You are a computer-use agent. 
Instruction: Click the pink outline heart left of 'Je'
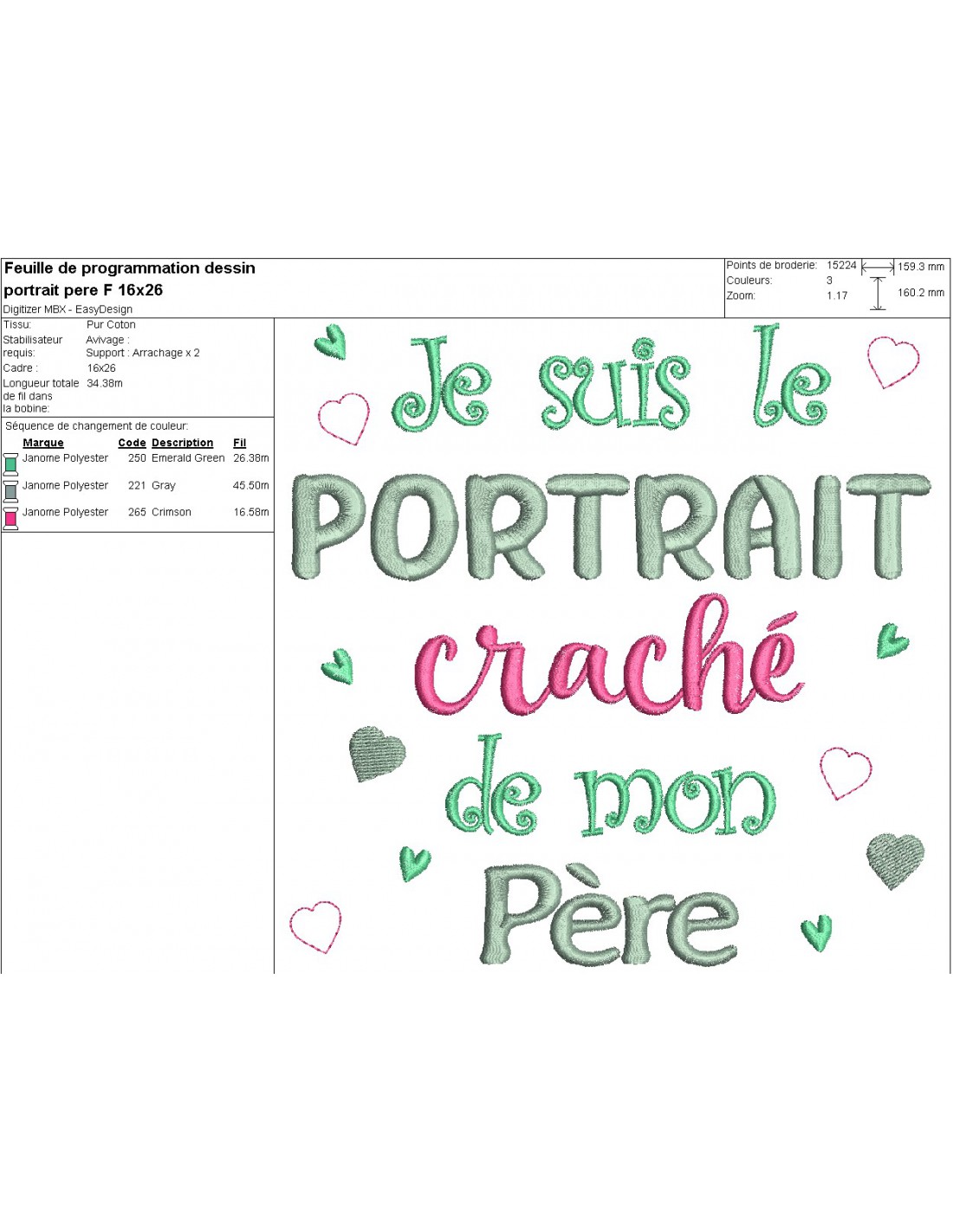[x=343, y=418]
